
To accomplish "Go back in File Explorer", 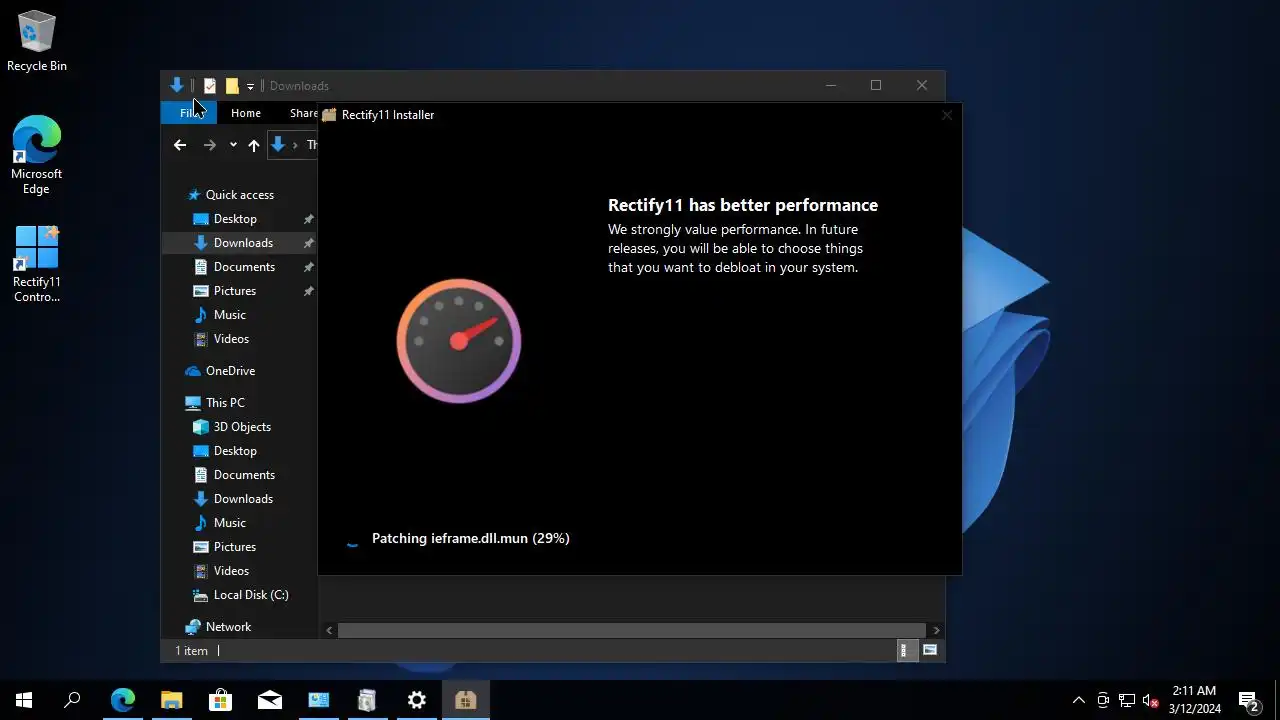I will click(x=180, y=145).
